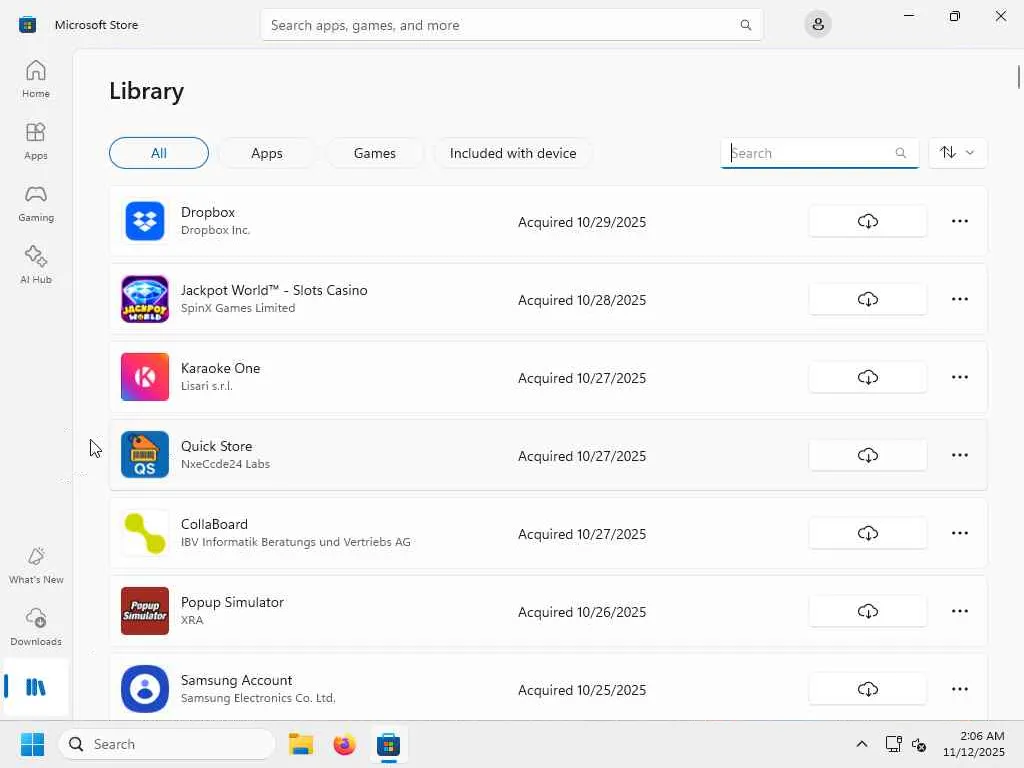Download CollaBoard via cloud button
The image size is (1024, 768).
click(867, 534)
